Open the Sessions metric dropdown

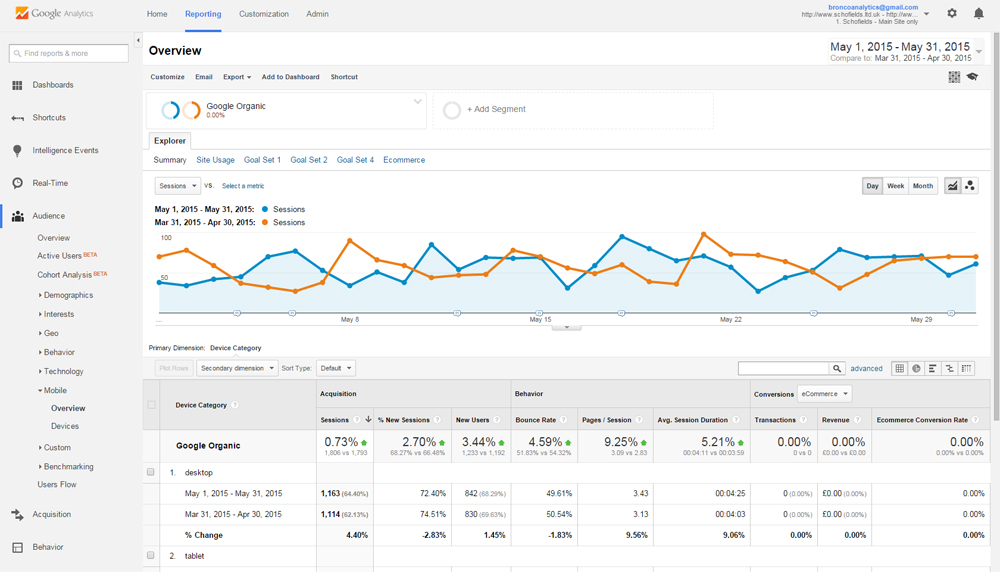click(x=178, y=186)
